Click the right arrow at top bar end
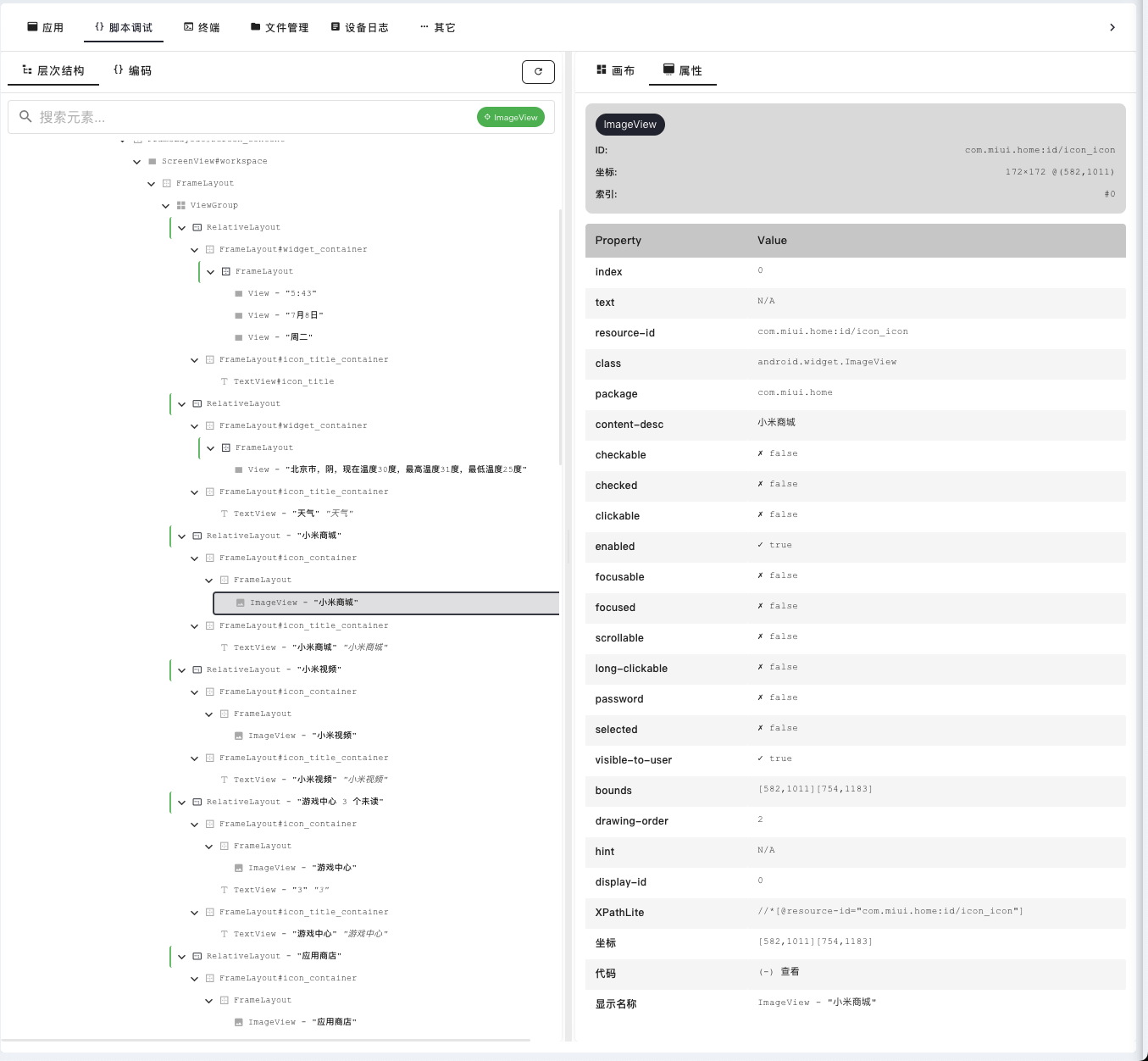 1112,27
